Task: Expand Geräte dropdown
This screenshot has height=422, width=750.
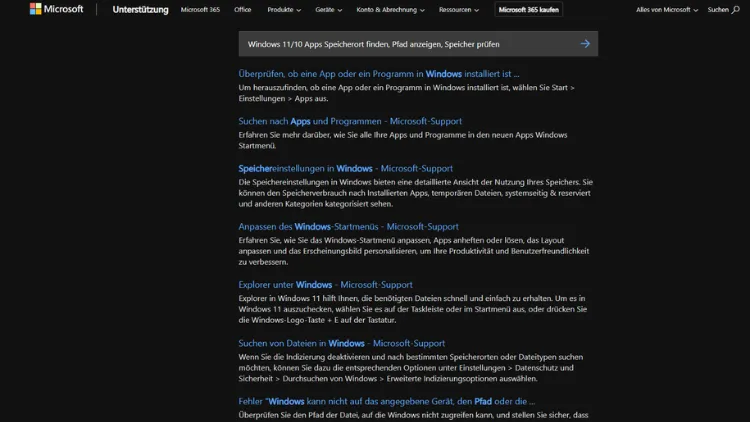Action: coord(329,10)
